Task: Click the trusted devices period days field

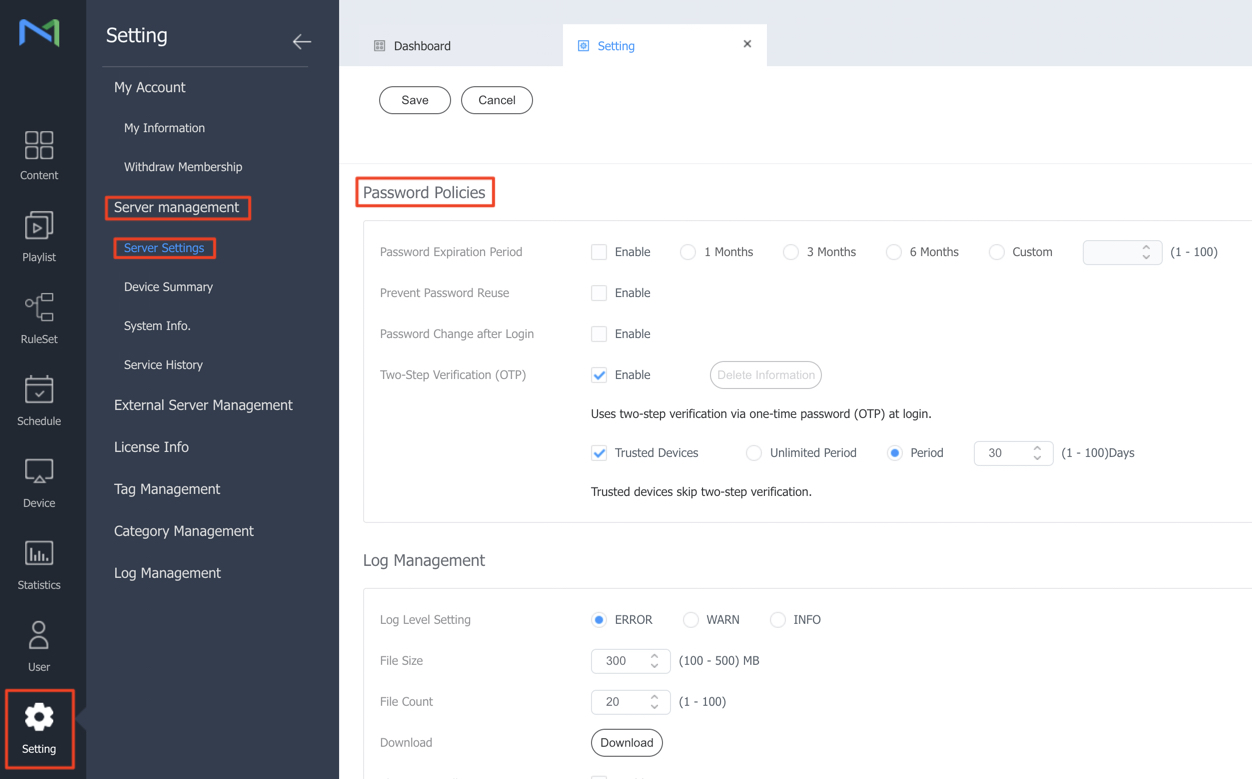Action: point(1013,453)
